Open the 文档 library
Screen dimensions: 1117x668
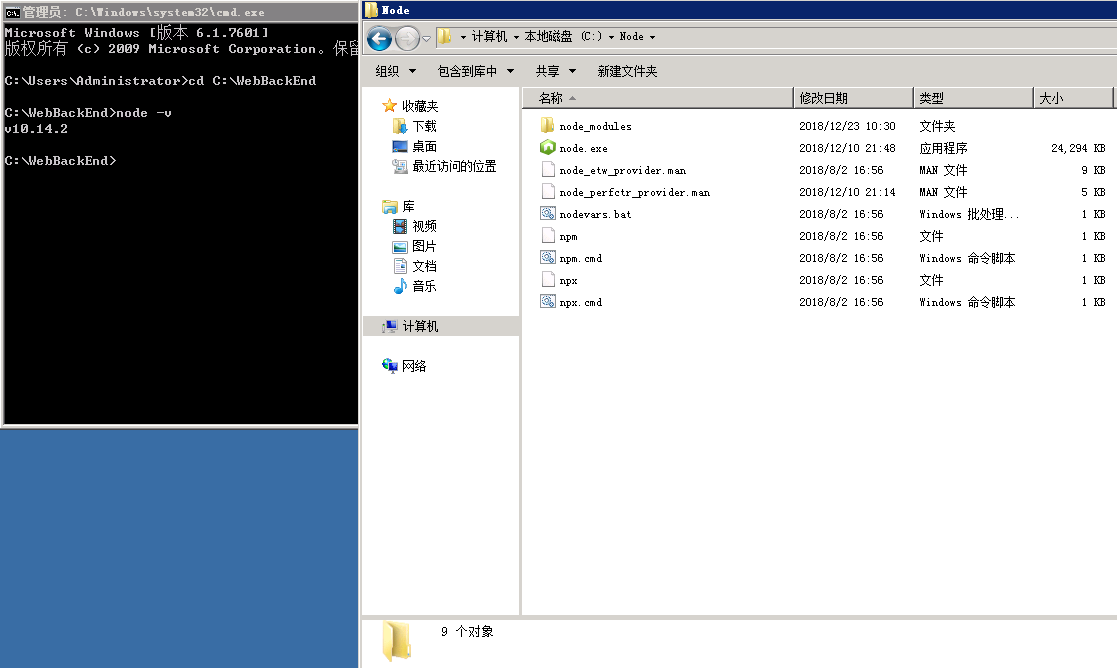pyautogui.click(x=425, y=266)
